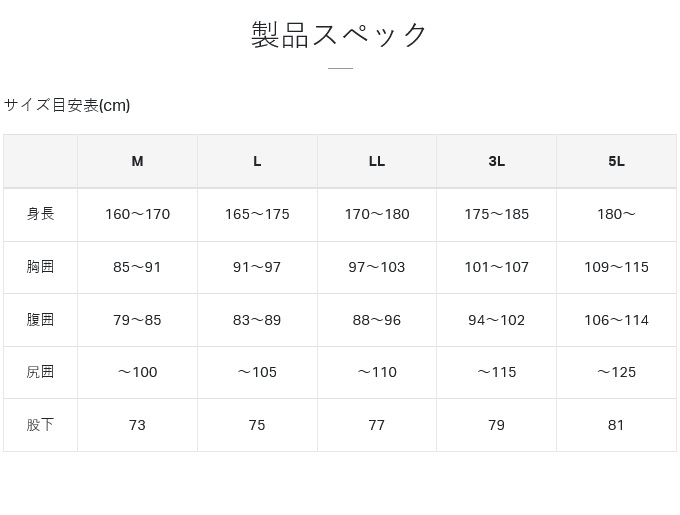Select the L column header
This screenshot has width=680, height=515.
pyautogui.click(x=257, y=161)
